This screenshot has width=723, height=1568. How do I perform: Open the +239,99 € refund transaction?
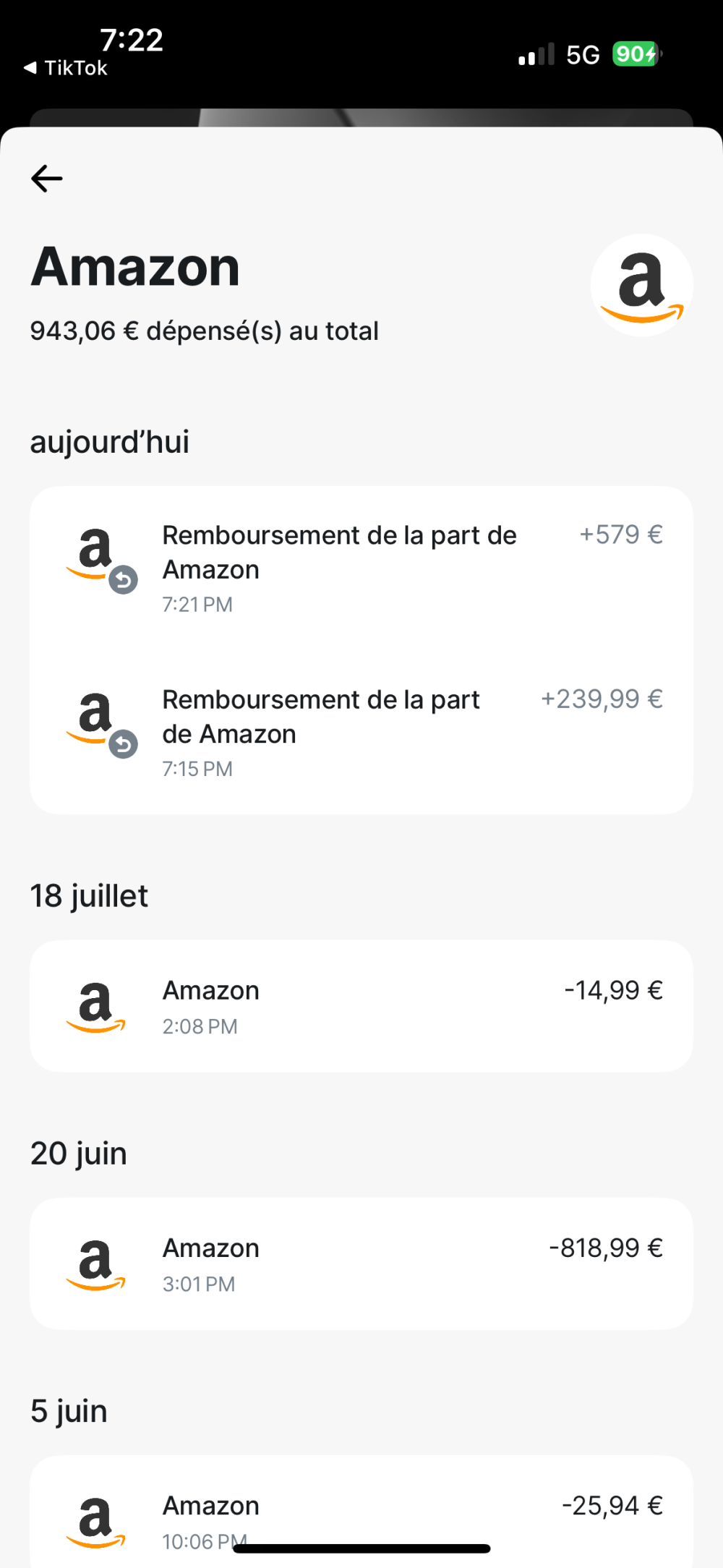pyautogui.click(x=361, y=733)
